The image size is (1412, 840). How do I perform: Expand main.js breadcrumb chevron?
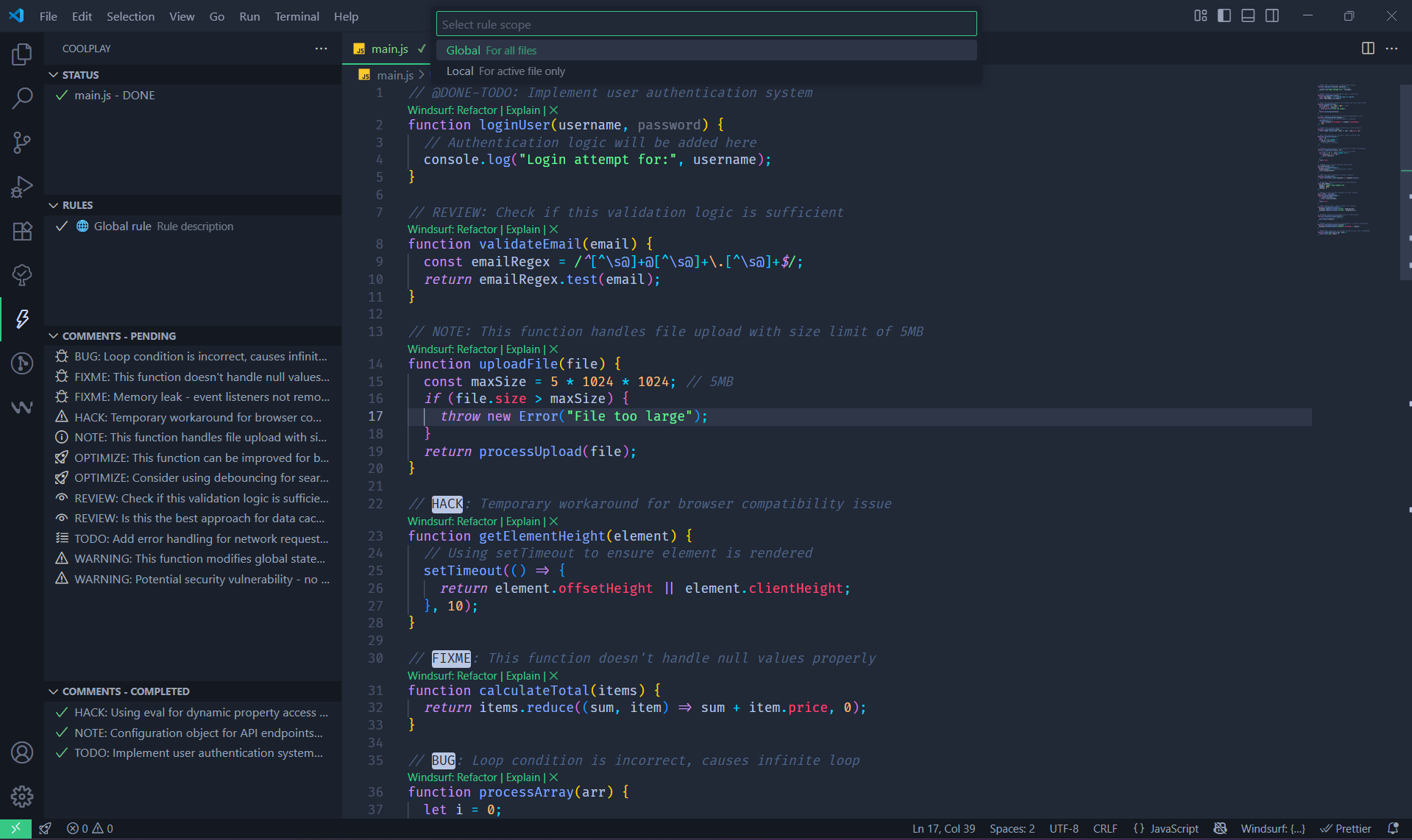422,75
